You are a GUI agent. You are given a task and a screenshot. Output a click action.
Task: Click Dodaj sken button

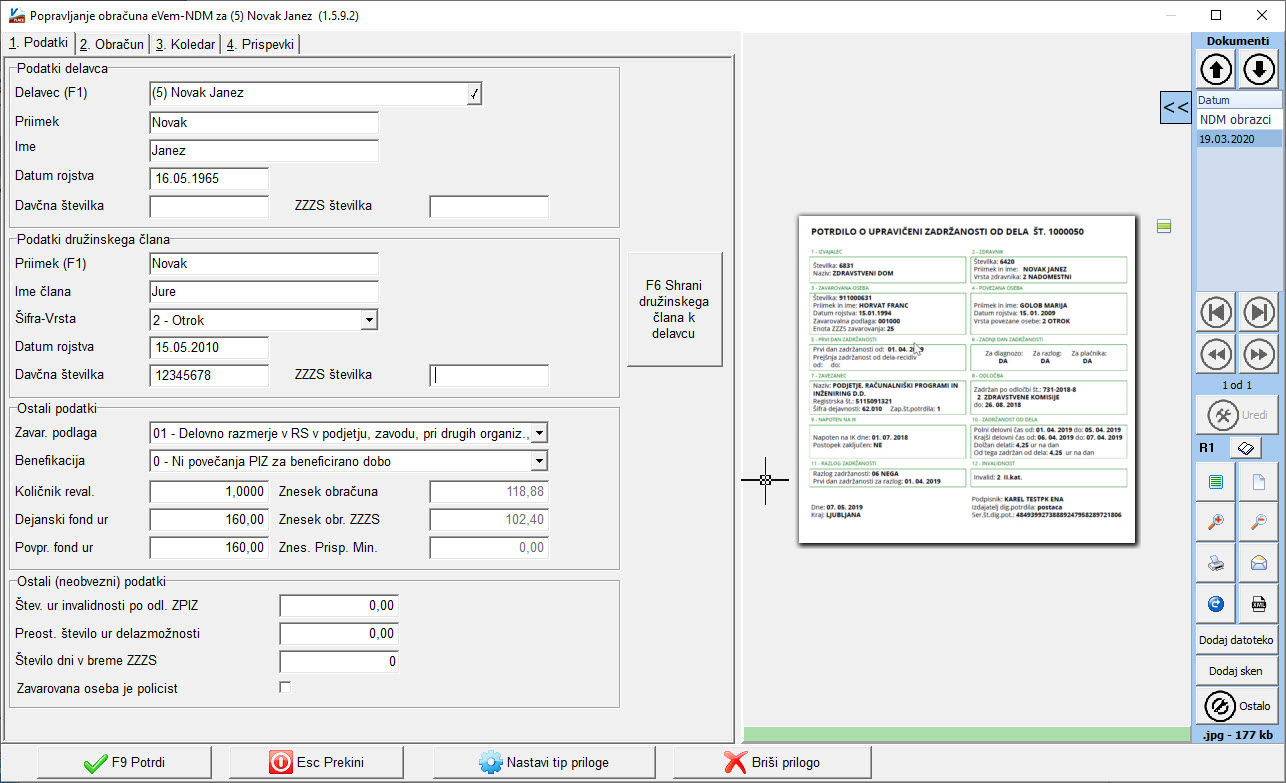point(1238,671)
